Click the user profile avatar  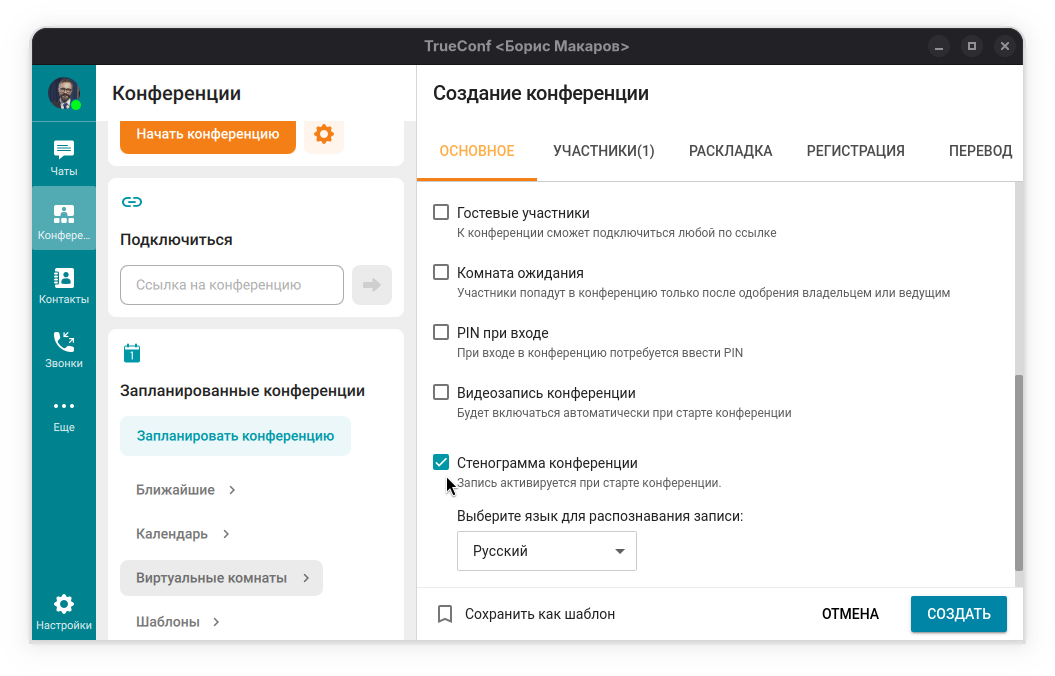pyautogui.click(x=64, y=93)
